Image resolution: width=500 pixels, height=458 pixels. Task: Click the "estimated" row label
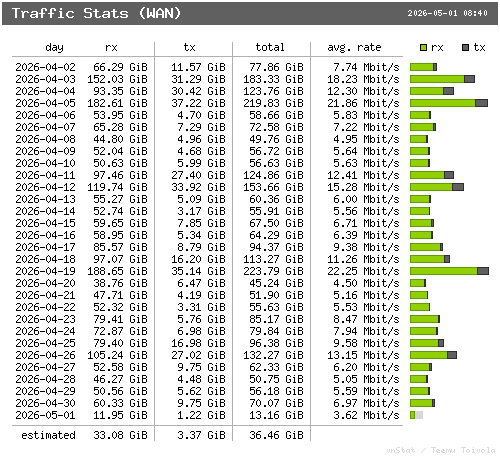48,435
